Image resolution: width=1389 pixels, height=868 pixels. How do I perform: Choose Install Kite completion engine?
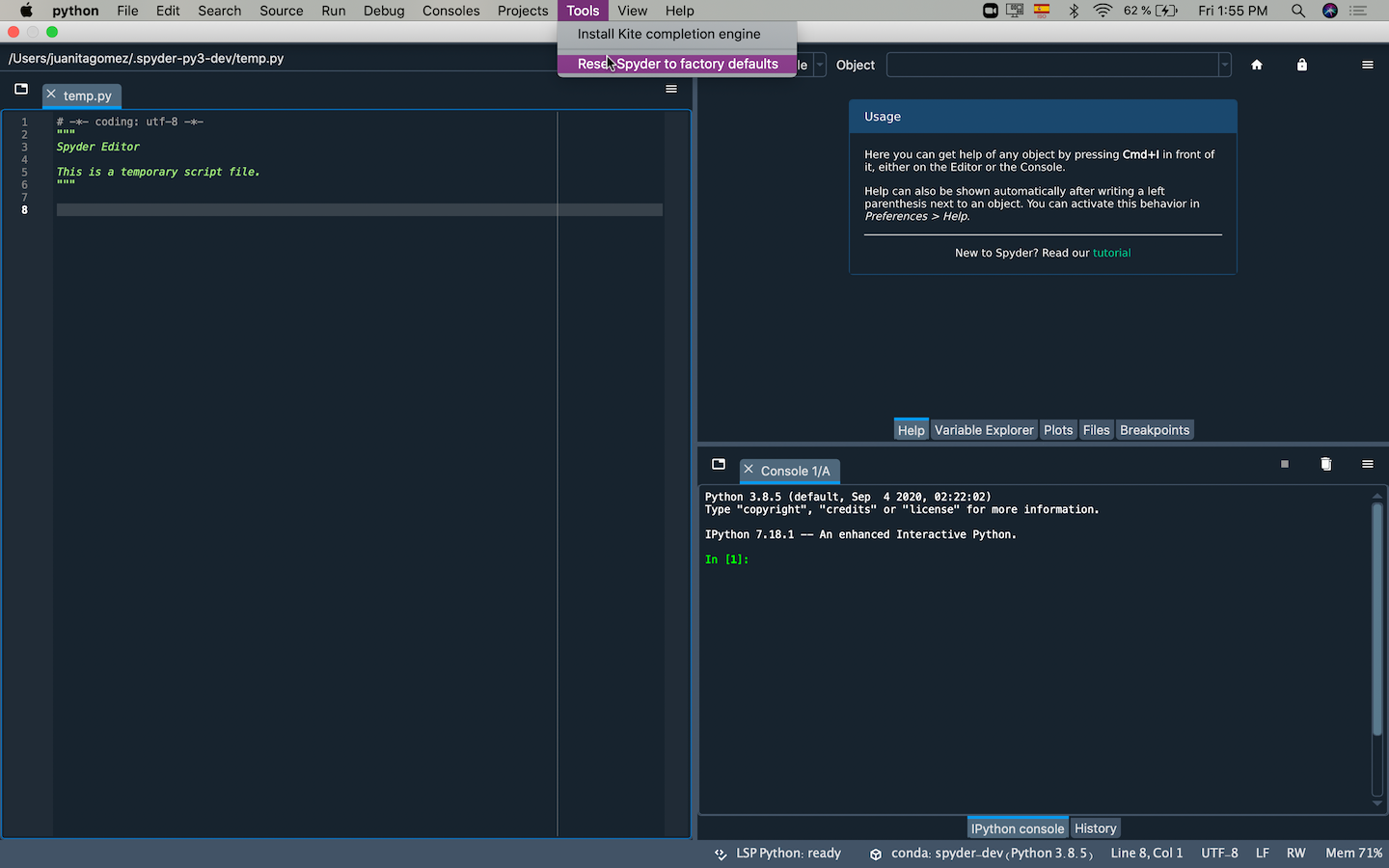tap(668, 34)
